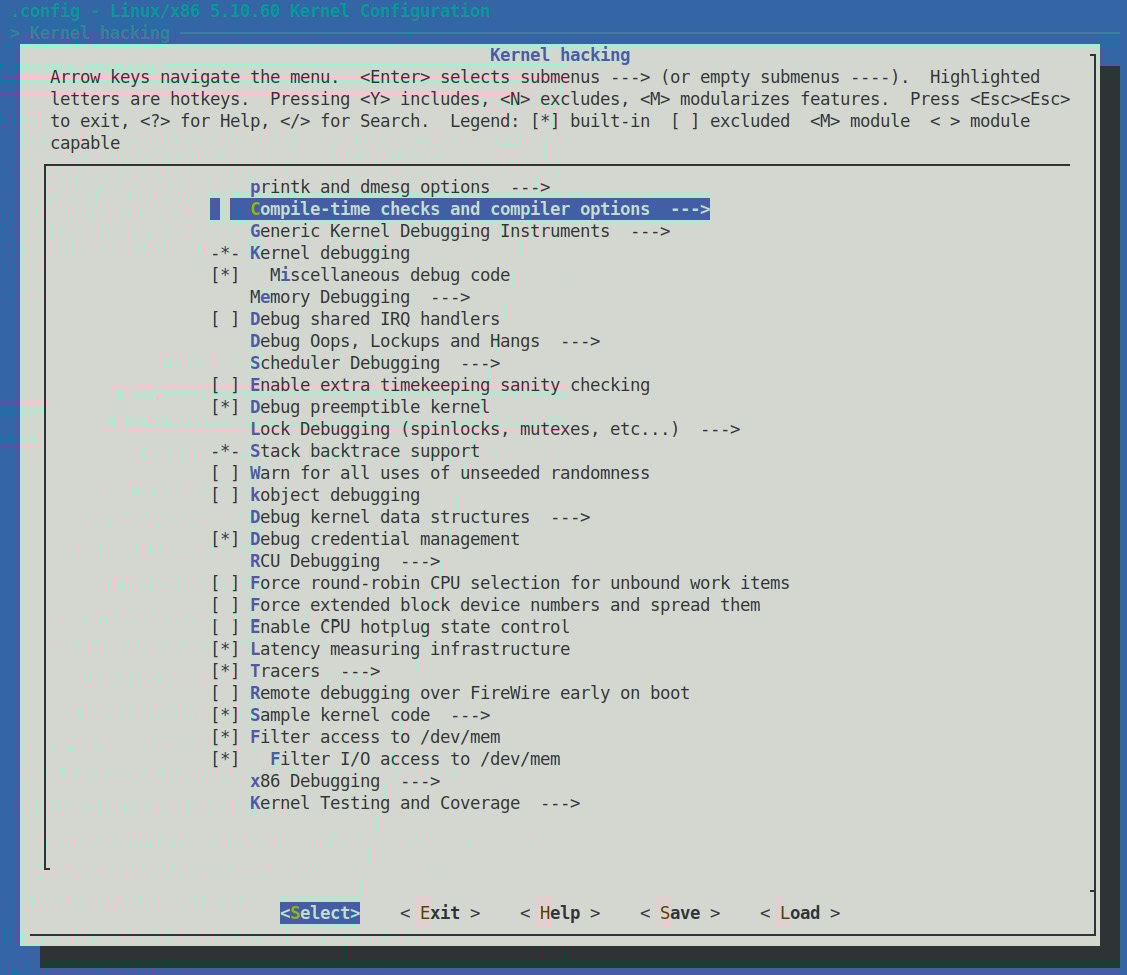Viewport: 1127px width, 975px height.
Task: Open printk and dmesg options submenu
Action: 400,188
